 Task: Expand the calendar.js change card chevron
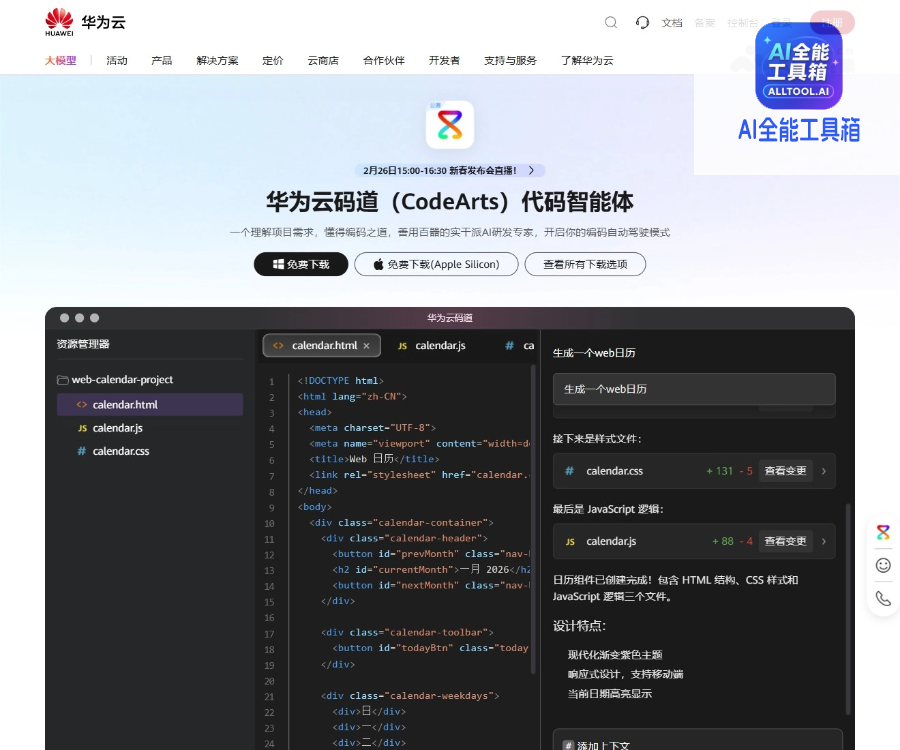click(824, 541)
